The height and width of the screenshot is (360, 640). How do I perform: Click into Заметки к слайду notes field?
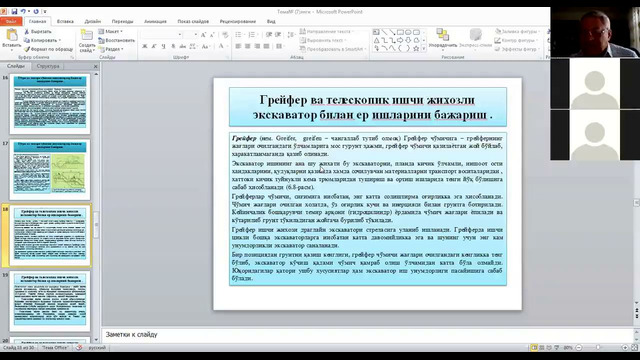367,334
